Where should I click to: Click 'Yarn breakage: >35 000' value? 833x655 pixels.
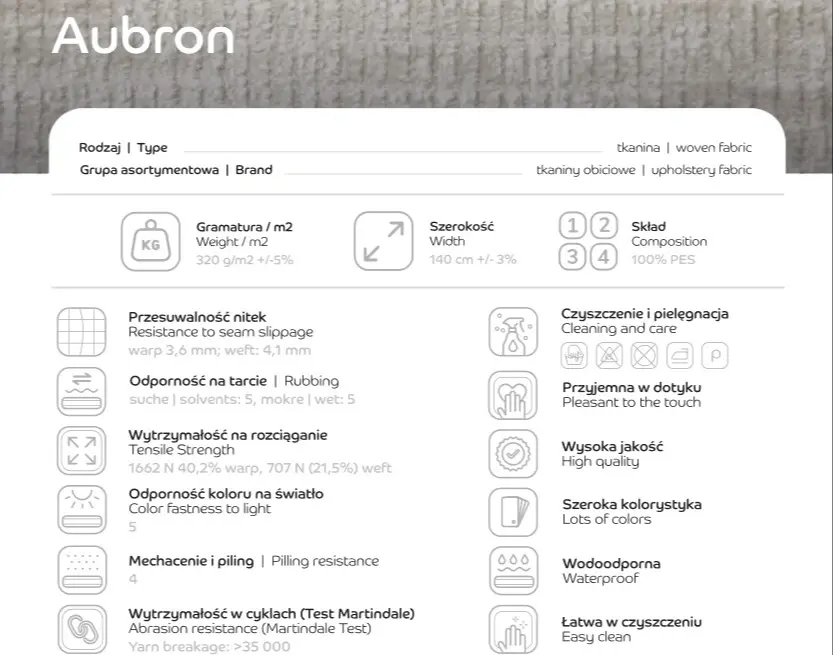tap(209, 647)
